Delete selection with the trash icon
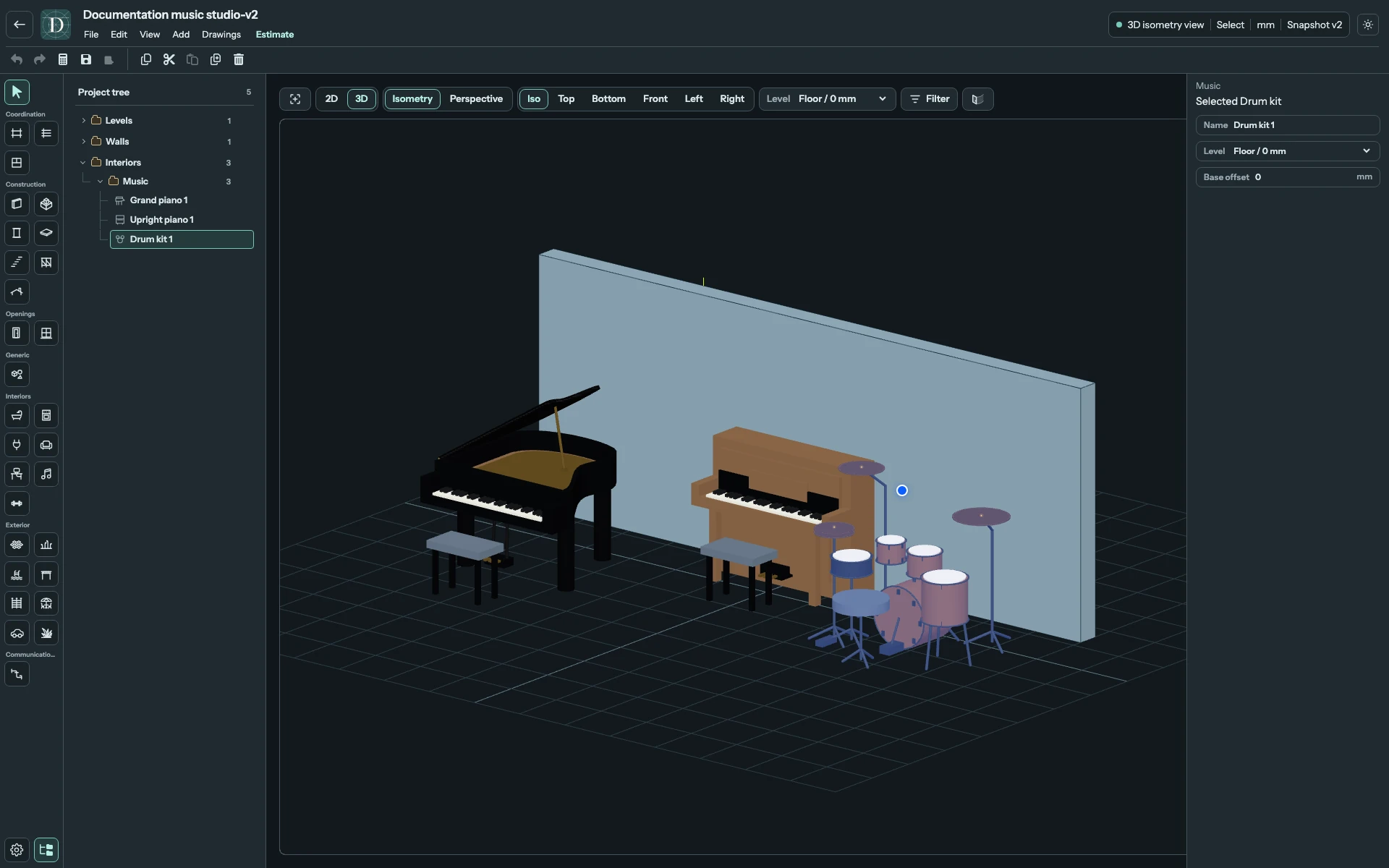Viewport: 1389px width, 868px height. 239,59
